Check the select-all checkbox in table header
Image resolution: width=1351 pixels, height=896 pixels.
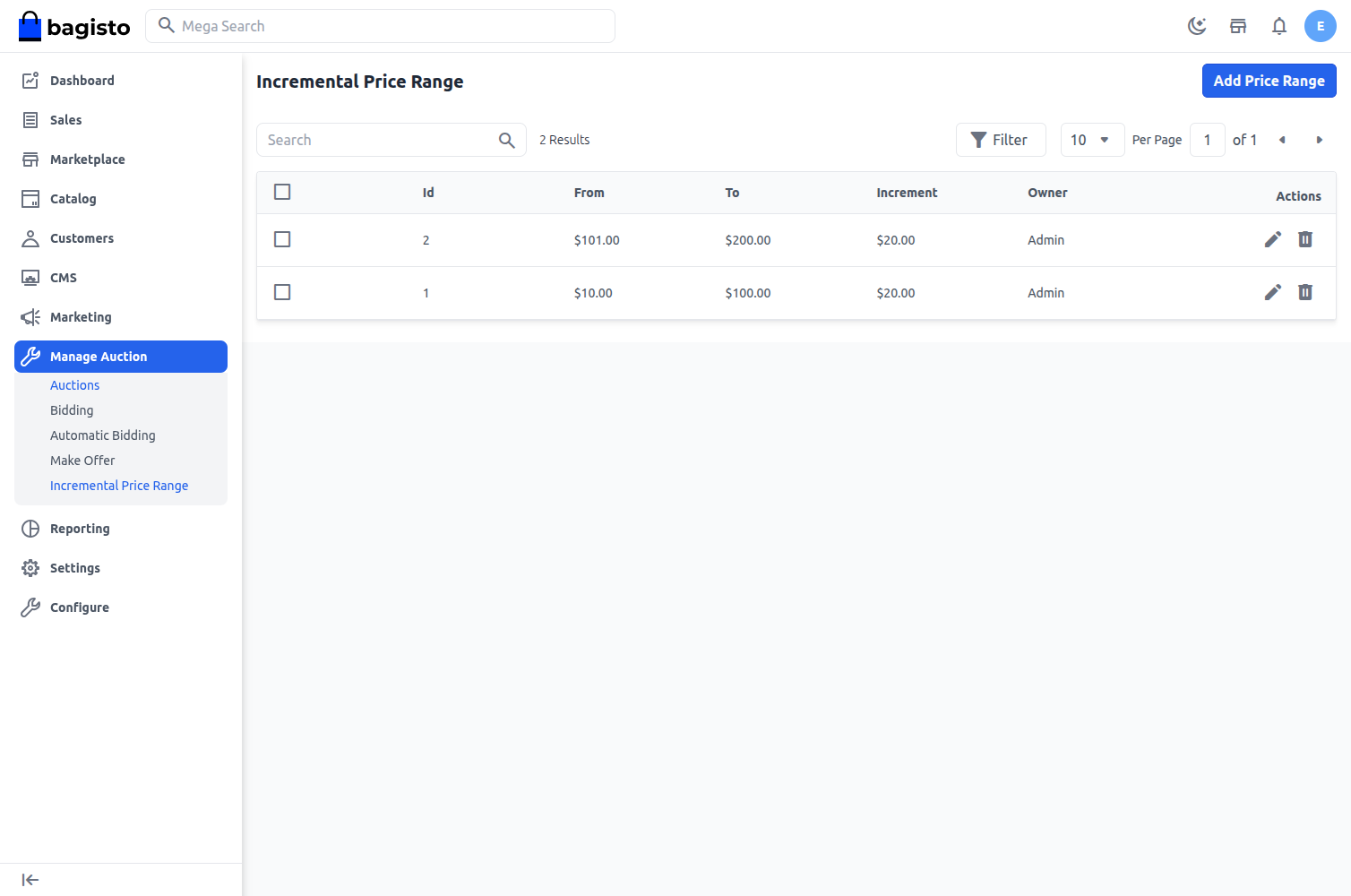click(x=282, y=192)
